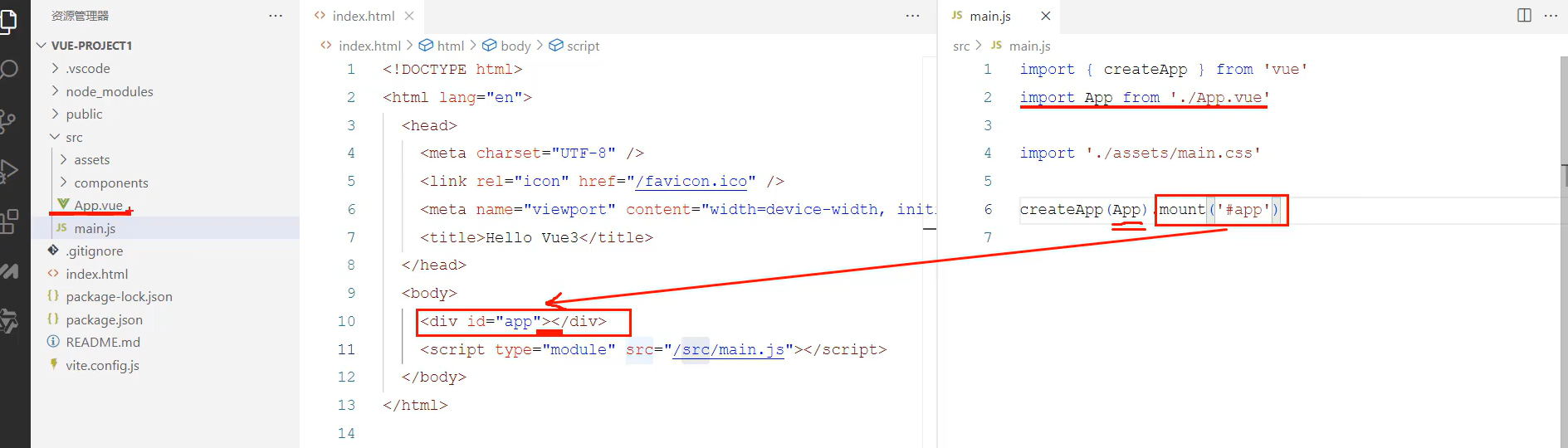Click the mount('#app') call

point(1219,209)
